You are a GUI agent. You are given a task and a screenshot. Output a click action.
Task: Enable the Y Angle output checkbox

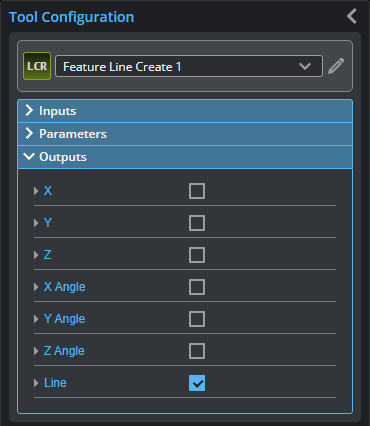click(197, 319)
